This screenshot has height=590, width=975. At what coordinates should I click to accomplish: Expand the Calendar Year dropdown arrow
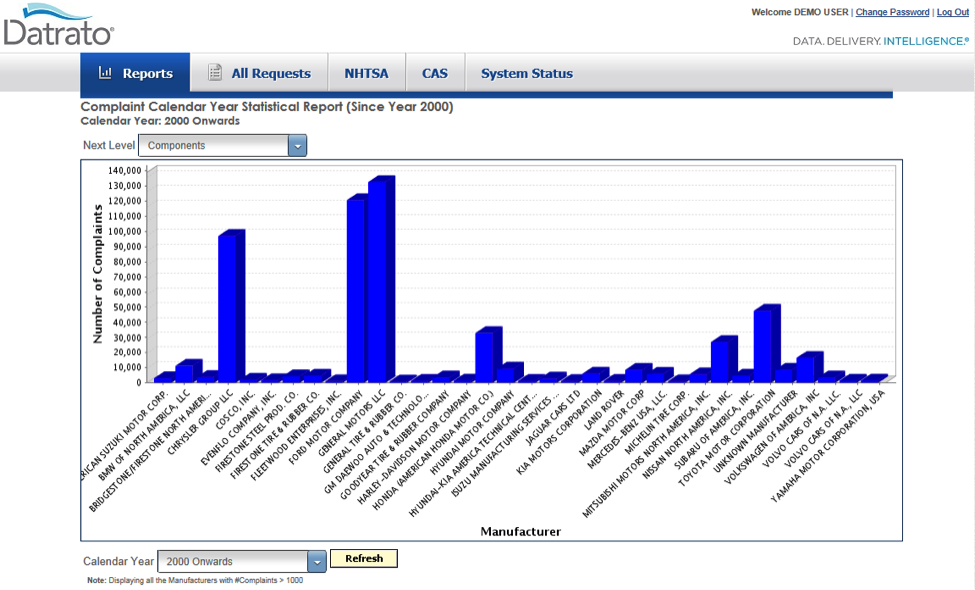pyautogui.click(x=317, y=561)
